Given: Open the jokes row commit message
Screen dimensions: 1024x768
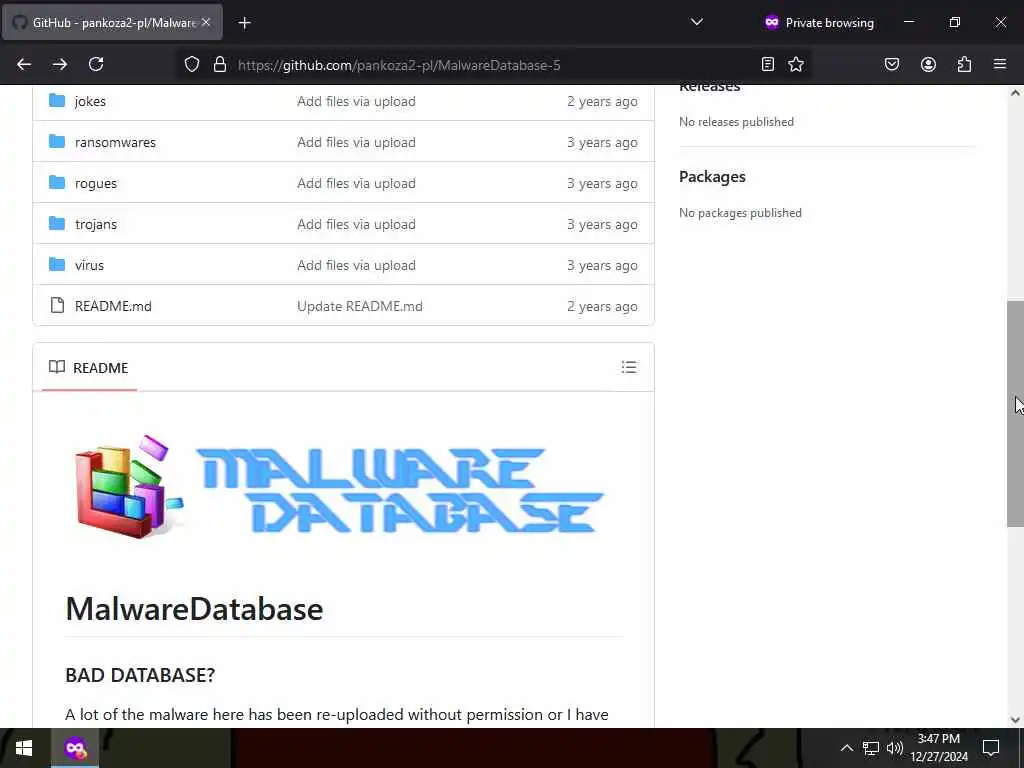Looking at the screenshot, I should pos(356,101).
